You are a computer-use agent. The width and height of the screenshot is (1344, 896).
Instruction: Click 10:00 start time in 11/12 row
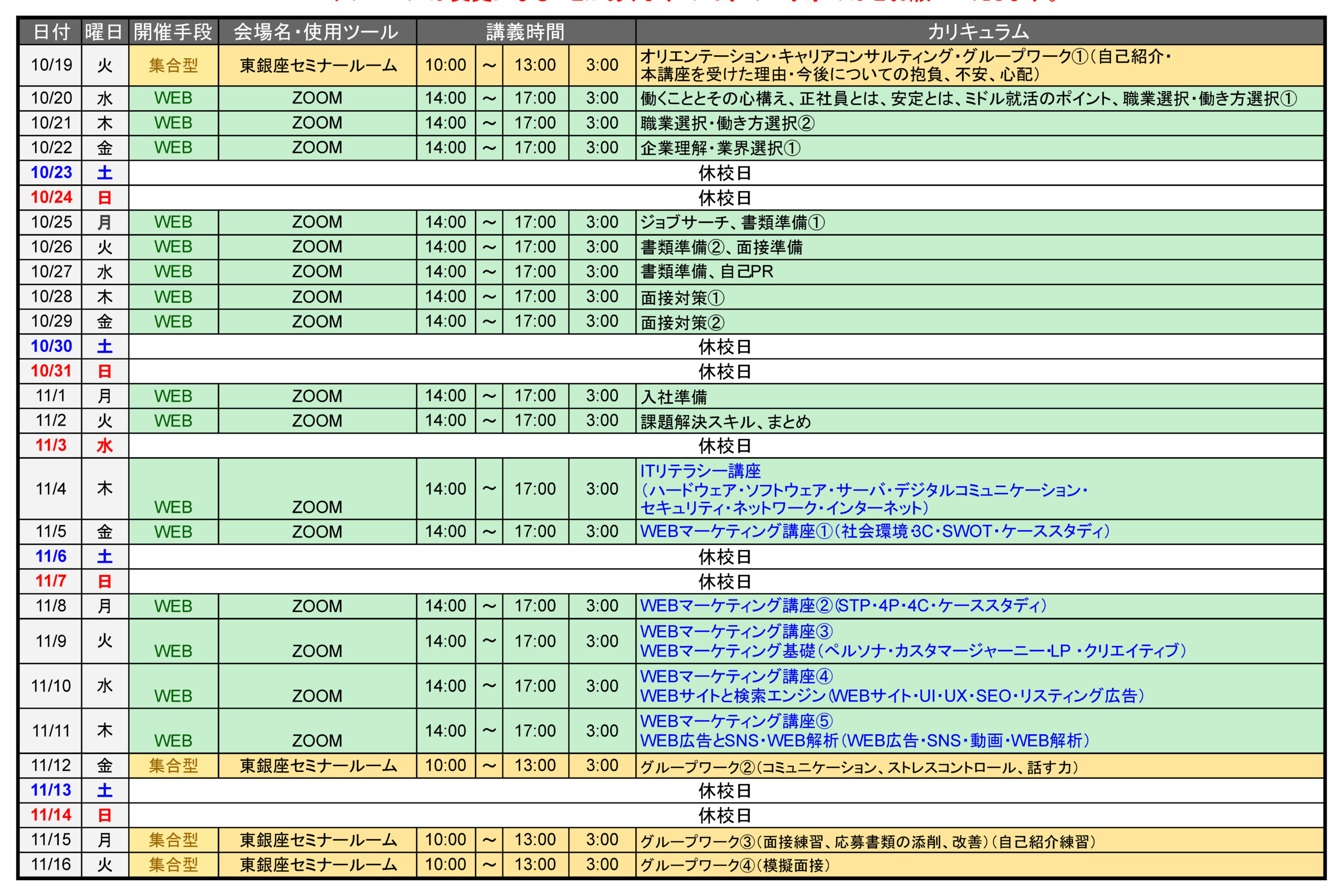[x=446, y=766]
